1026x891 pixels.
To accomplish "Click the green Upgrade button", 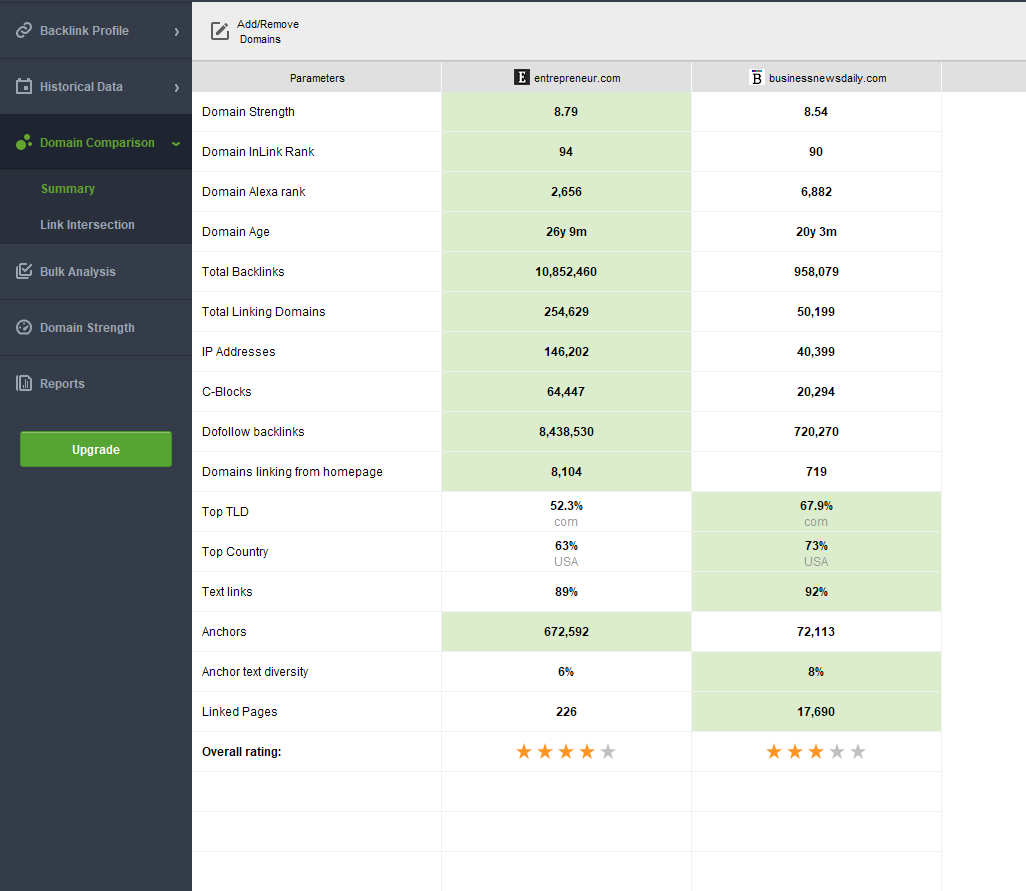I will point(96,449).
